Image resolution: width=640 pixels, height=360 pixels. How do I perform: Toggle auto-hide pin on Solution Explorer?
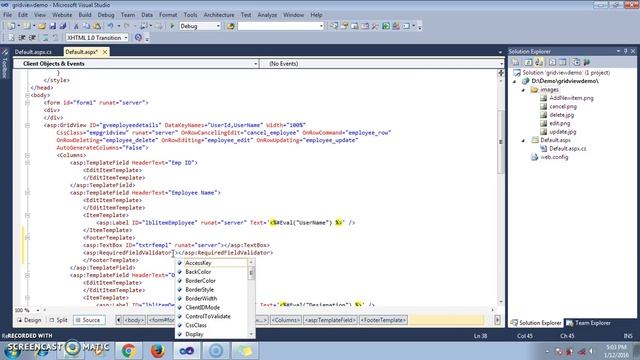click(x=625, y=51)
